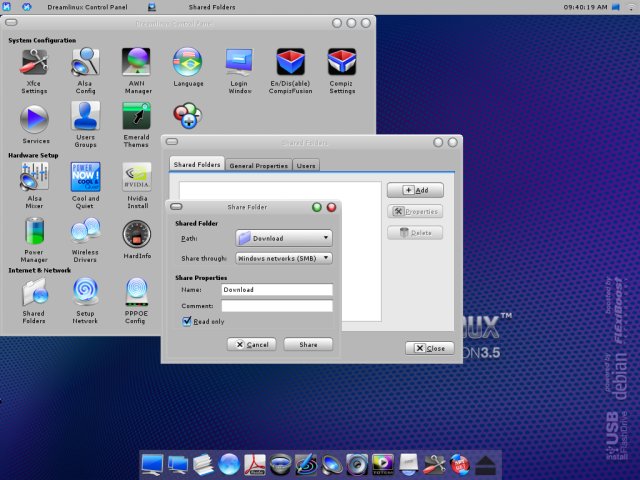The height and width of the screenshot is (480, 640).
Task: Switch to the General Properties tab
Action: click(x=258, y=165)
